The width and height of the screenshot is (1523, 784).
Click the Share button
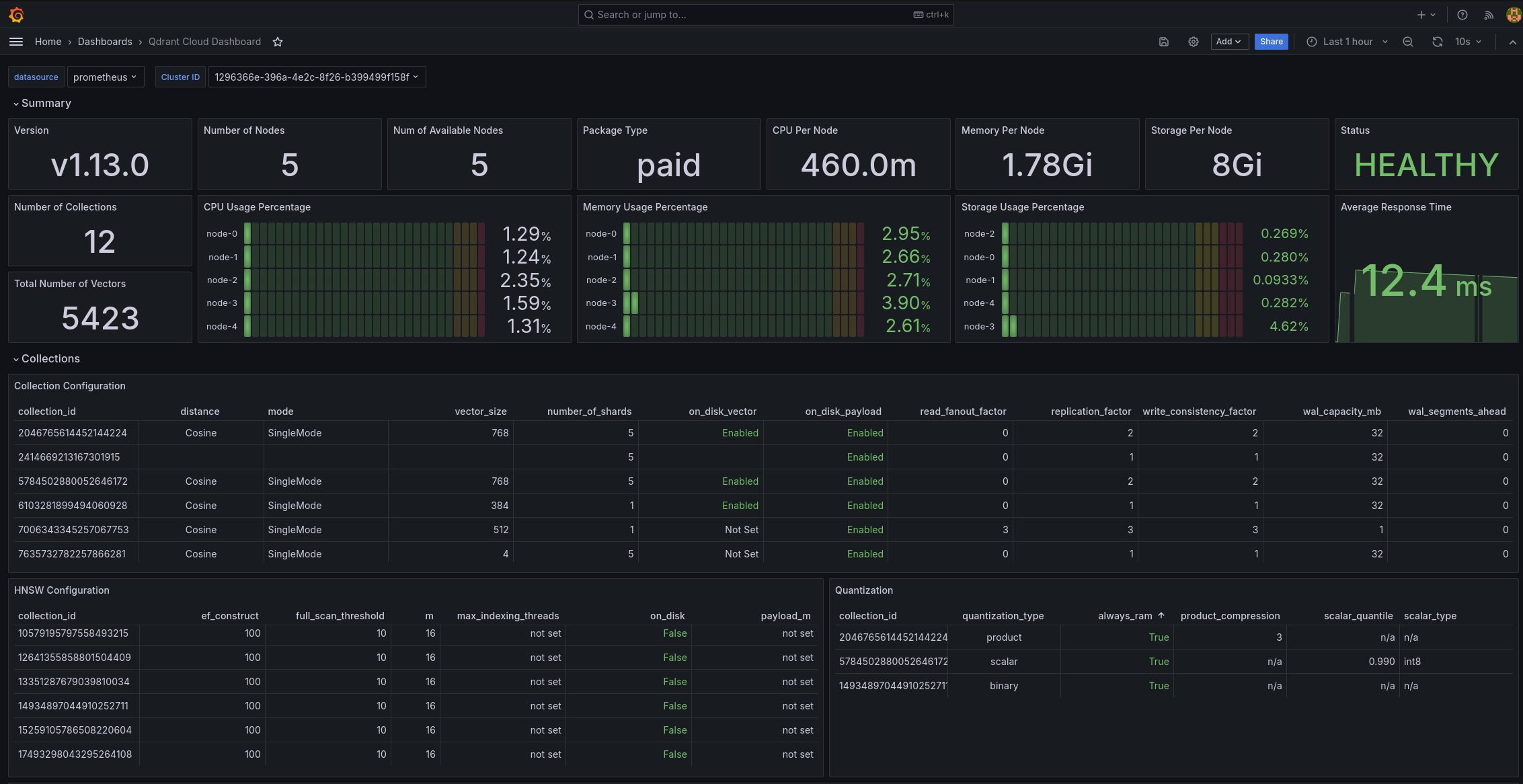(x=1271, y=42)
